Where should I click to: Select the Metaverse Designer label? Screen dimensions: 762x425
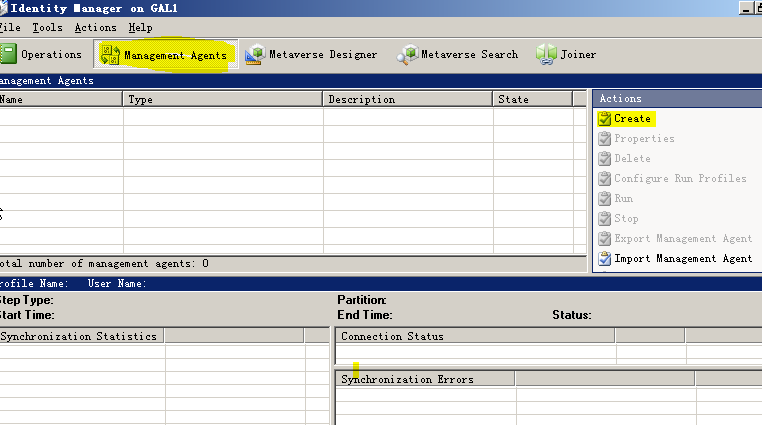[x=323, y=54]
